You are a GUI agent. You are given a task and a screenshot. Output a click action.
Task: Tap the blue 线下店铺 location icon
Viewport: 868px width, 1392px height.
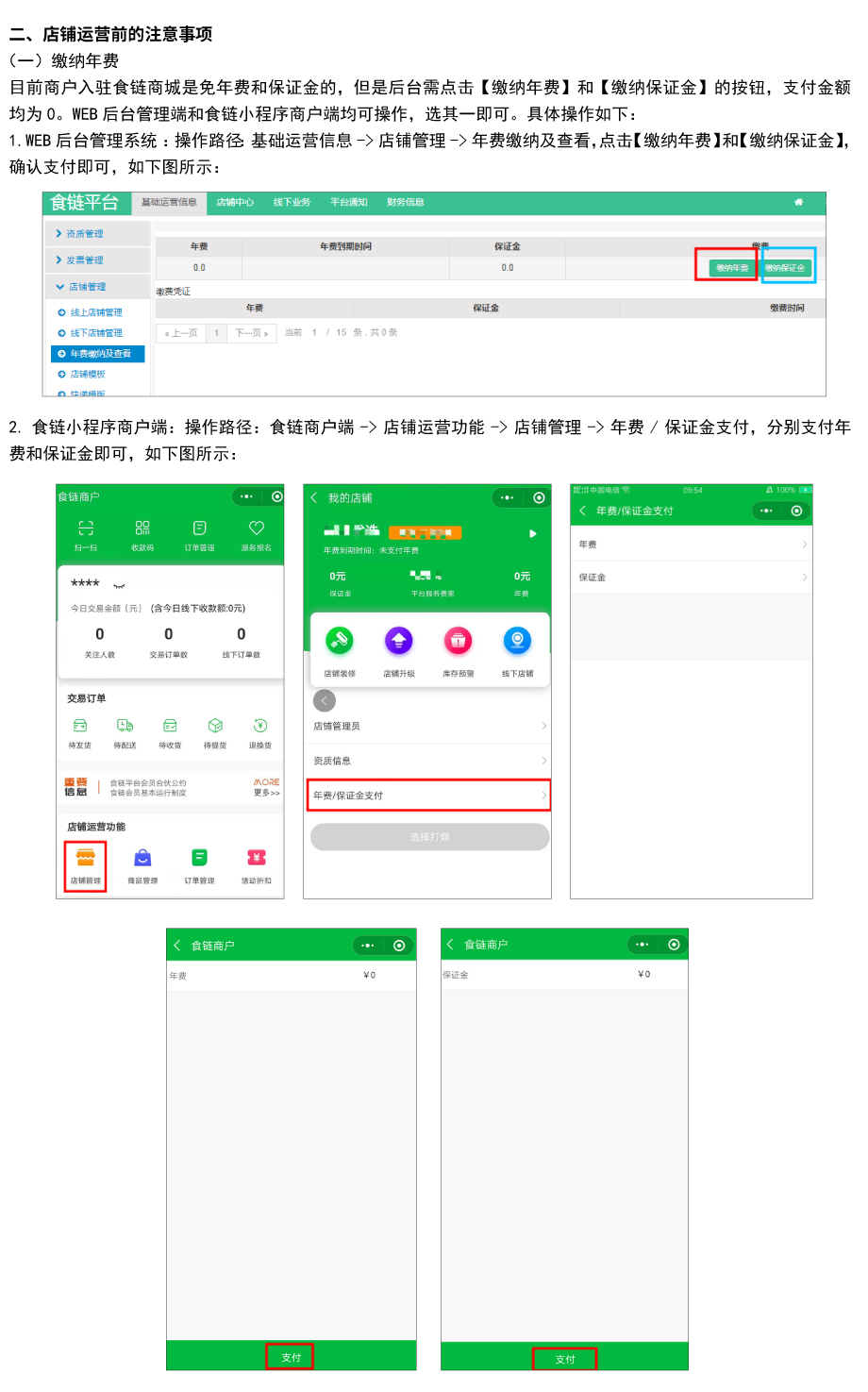(x=517, y=642)
